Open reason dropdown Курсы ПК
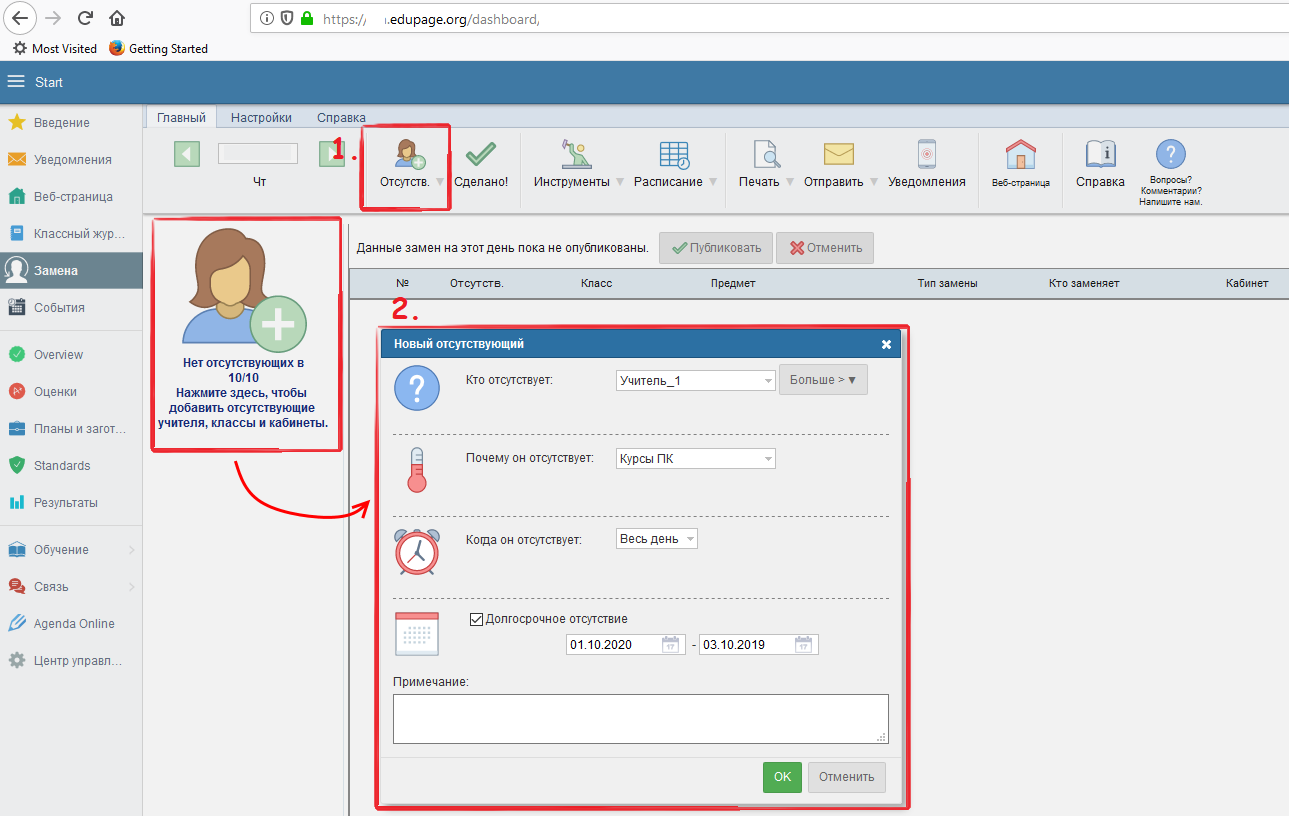 (x=696, y=459)
